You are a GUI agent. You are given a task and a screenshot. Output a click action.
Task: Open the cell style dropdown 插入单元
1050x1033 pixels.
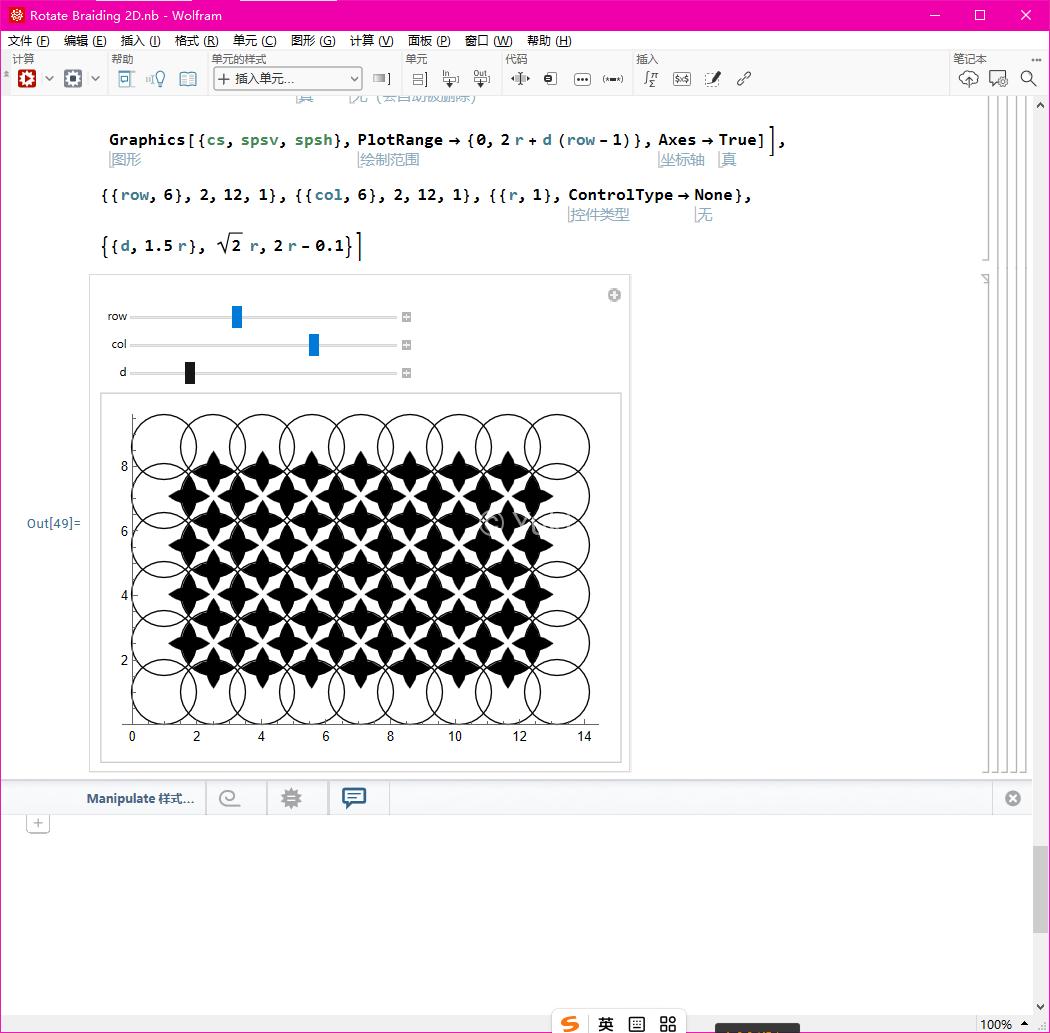point(288,78)
